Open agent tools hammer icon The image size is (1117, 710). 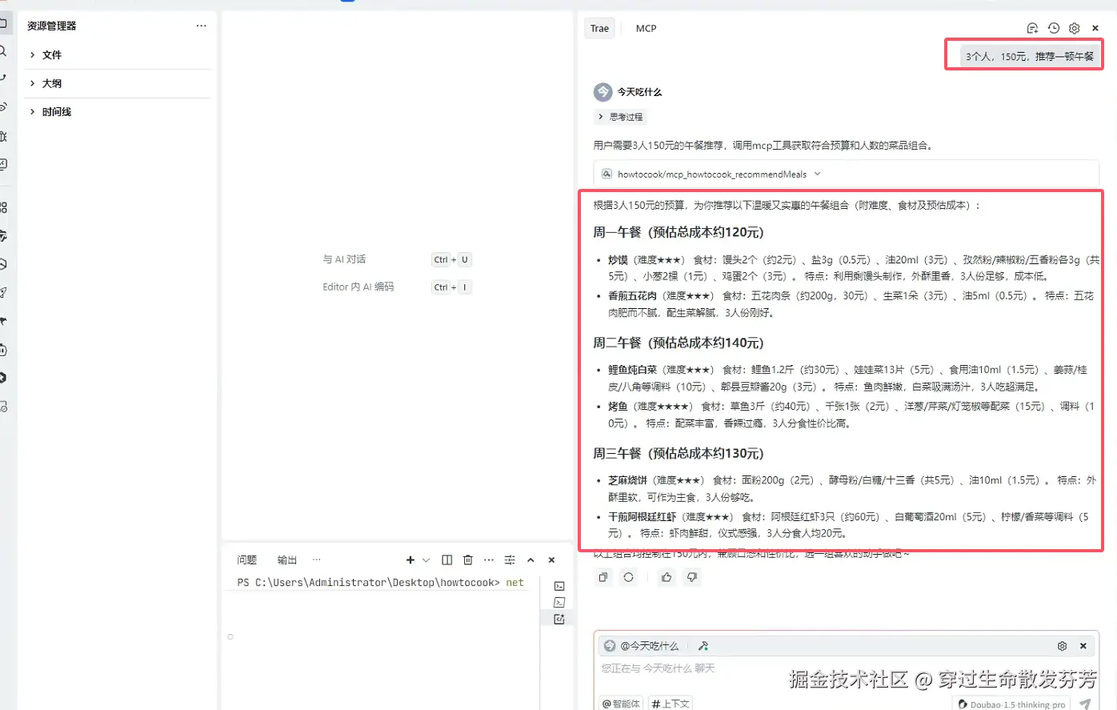pos(703,646)
